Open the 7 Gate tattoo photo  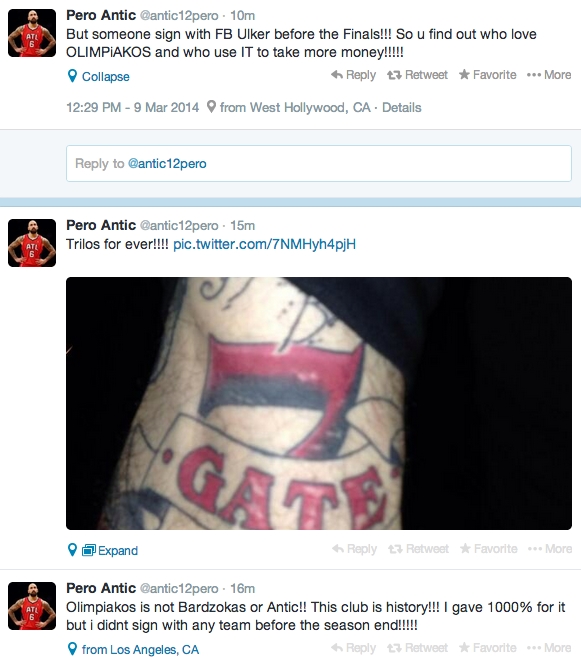coord(319,403)
